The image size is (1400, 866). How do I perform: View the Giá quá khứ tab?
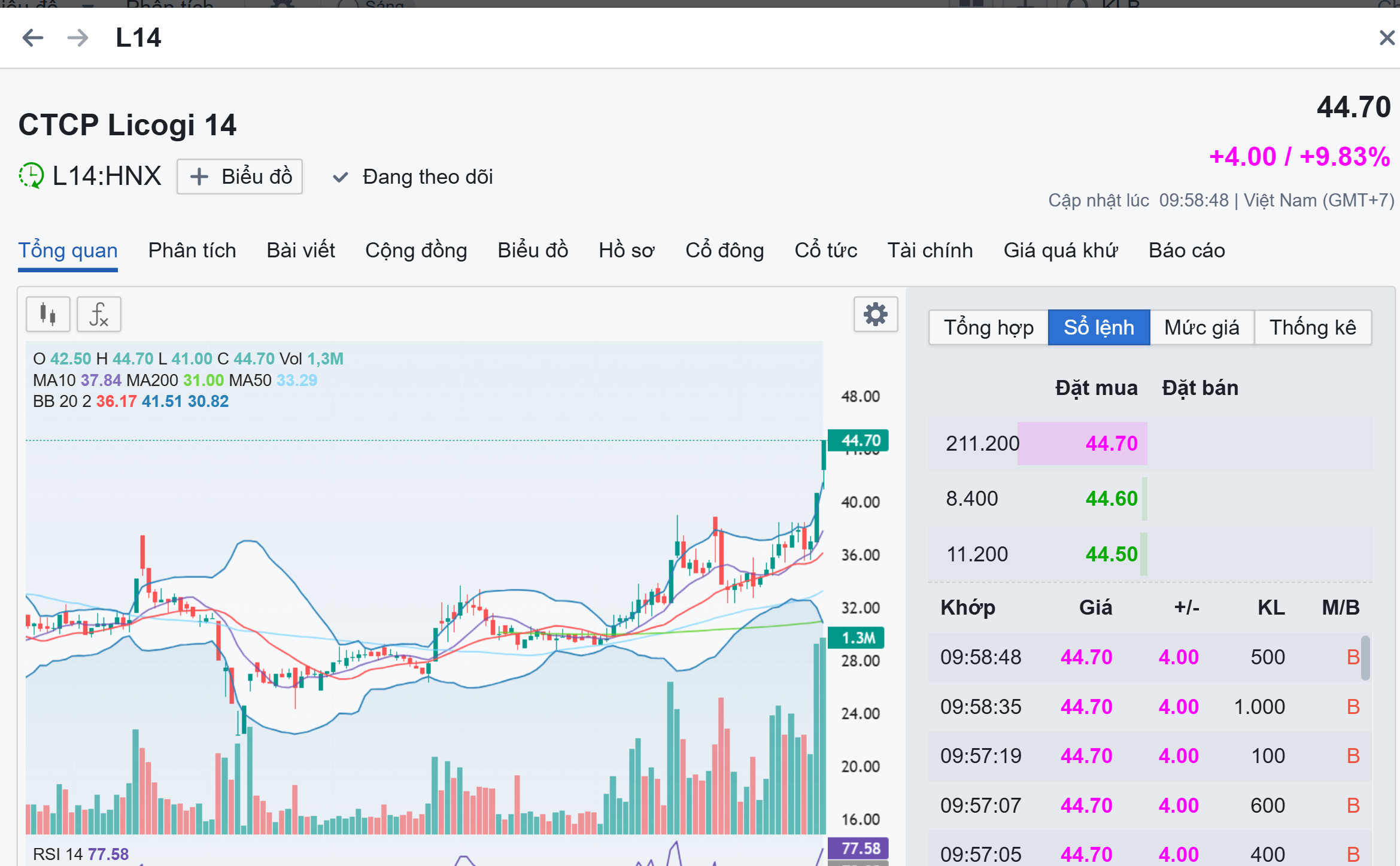click(x=1061, y=250)
